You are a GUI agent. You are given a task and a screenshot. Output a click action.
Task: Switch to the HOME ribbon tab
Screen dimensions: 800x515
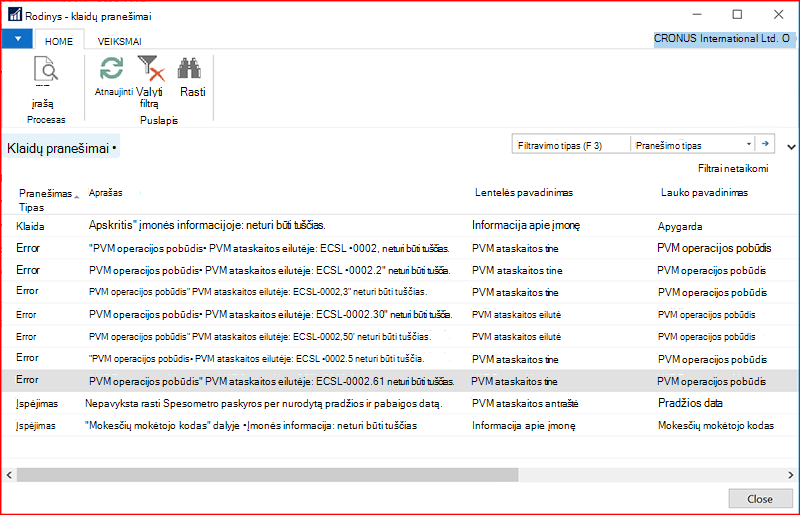59,41
